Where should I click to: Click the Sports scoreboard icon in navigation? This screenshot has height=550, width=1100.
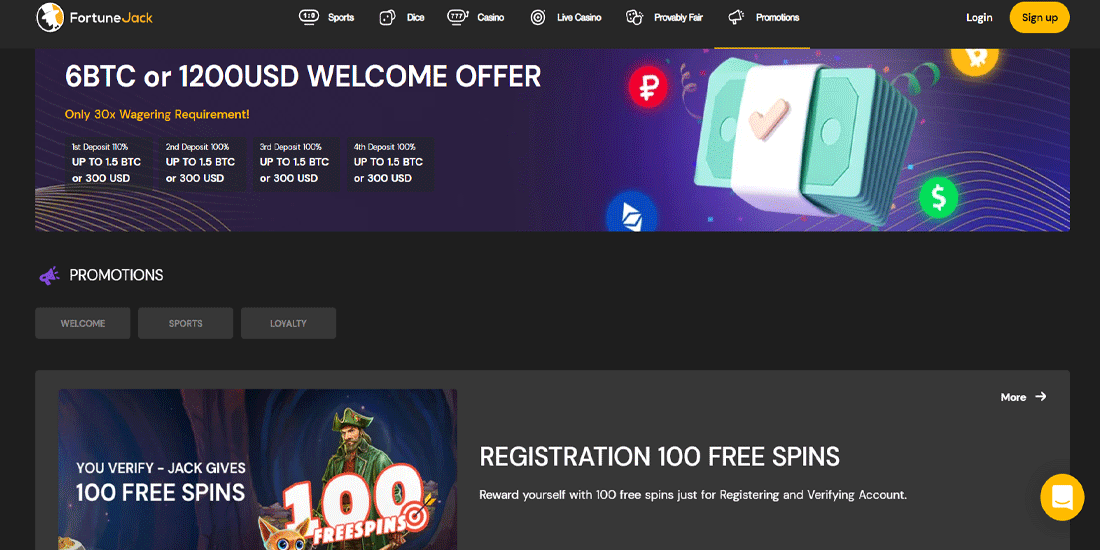point(309,17)
